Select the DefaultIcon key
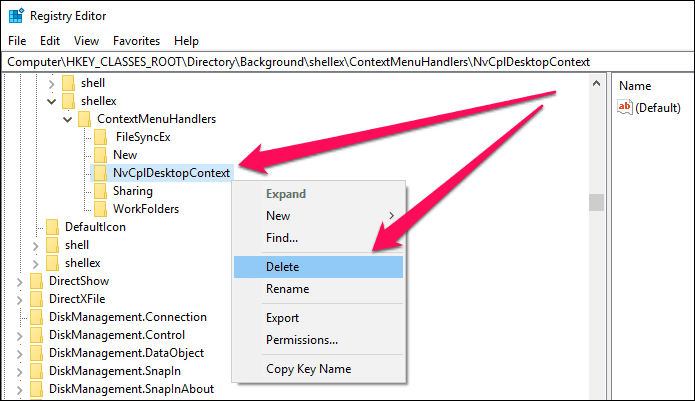 [95, 227]
